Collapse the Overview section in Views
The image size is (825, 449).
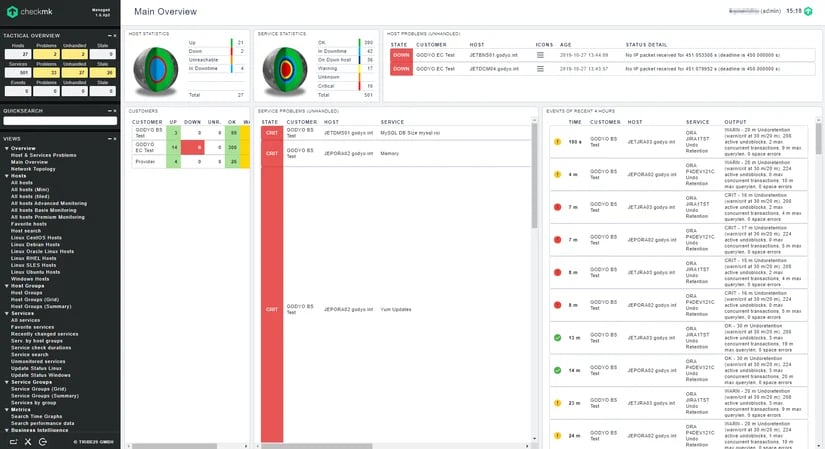7,148
